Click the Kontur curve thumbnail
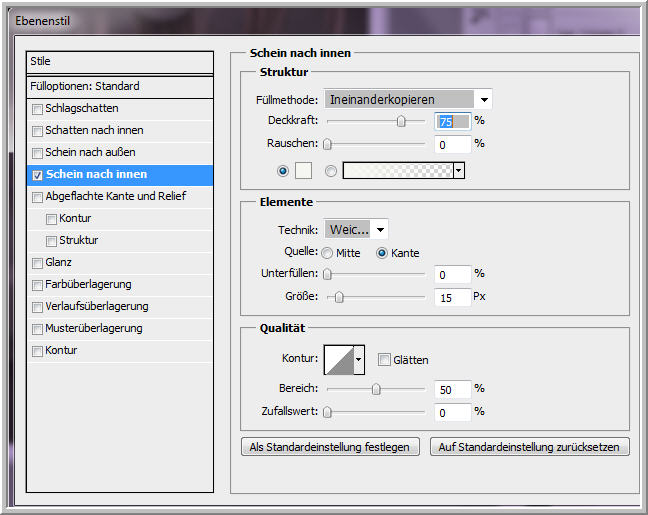 point(339,360)
